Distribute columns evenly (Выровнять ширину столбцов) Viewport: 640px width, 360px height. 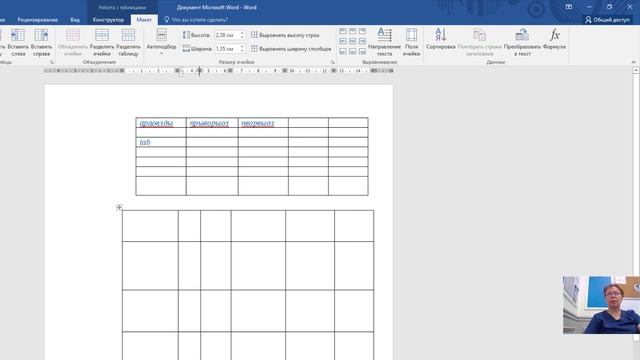(291, 49)
